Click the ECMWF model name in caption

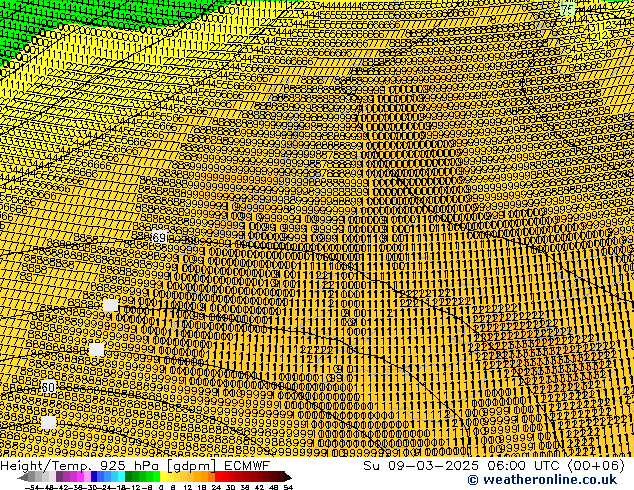[246, 465]
